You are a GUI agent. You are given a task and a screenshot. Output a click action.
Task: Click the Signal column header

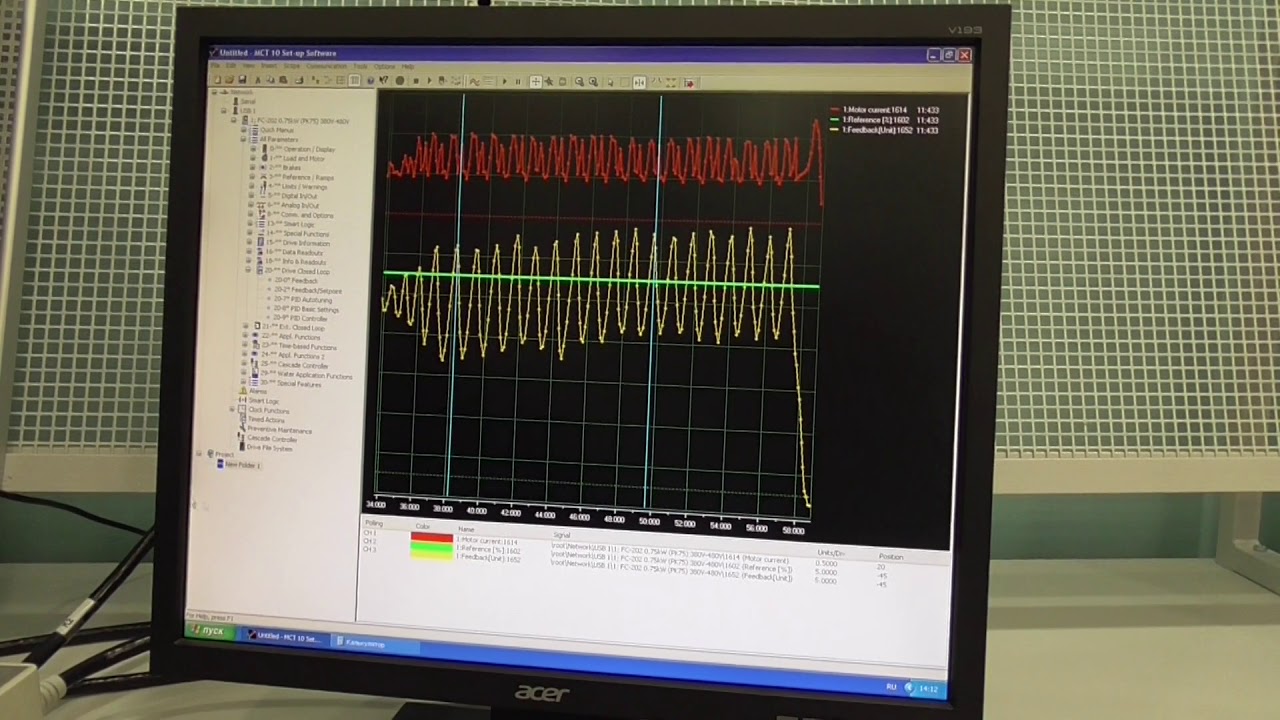[x=562, y=535]
